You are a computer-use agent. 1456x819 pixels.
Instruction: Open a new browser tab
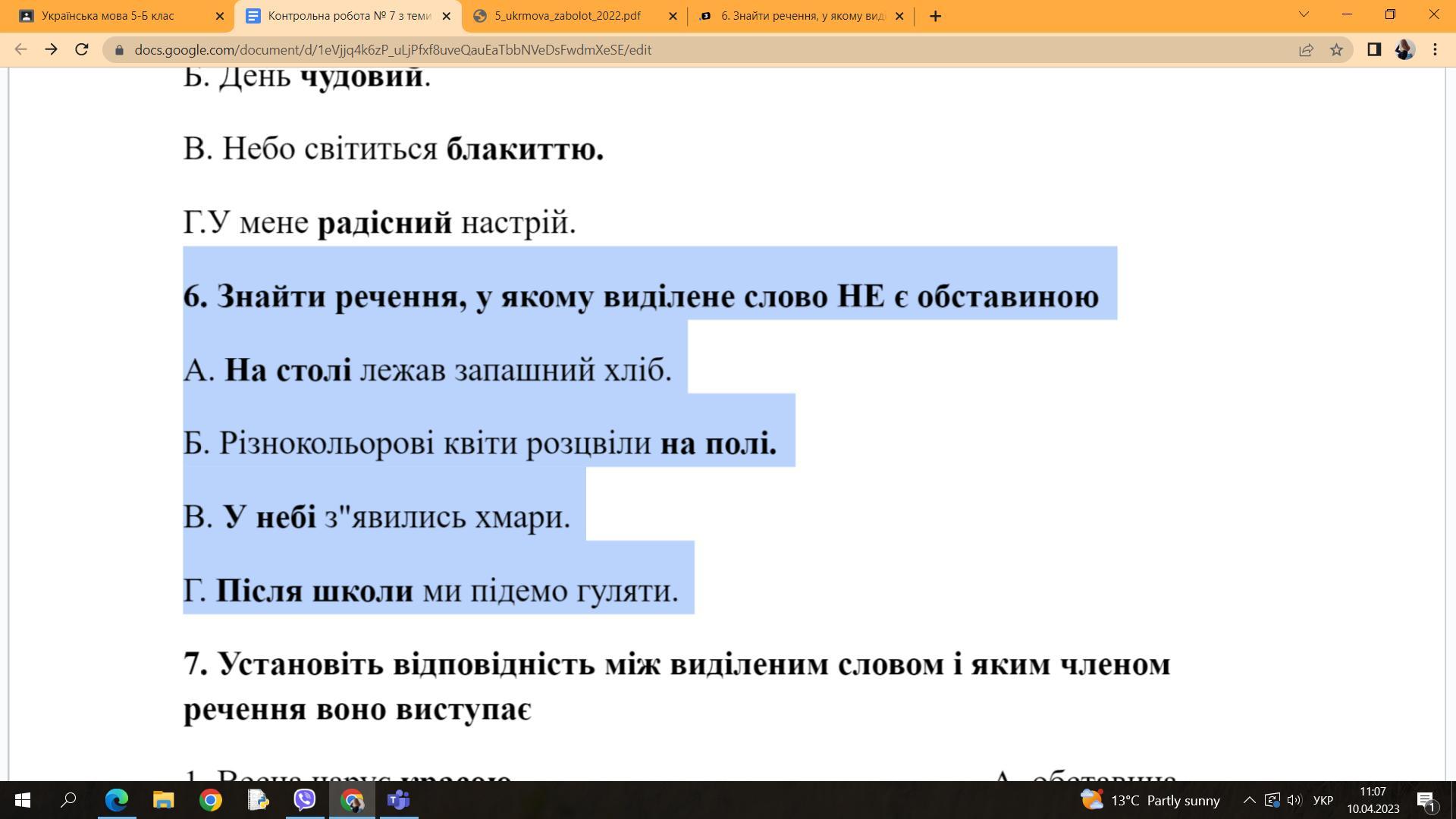click(935, 16)
